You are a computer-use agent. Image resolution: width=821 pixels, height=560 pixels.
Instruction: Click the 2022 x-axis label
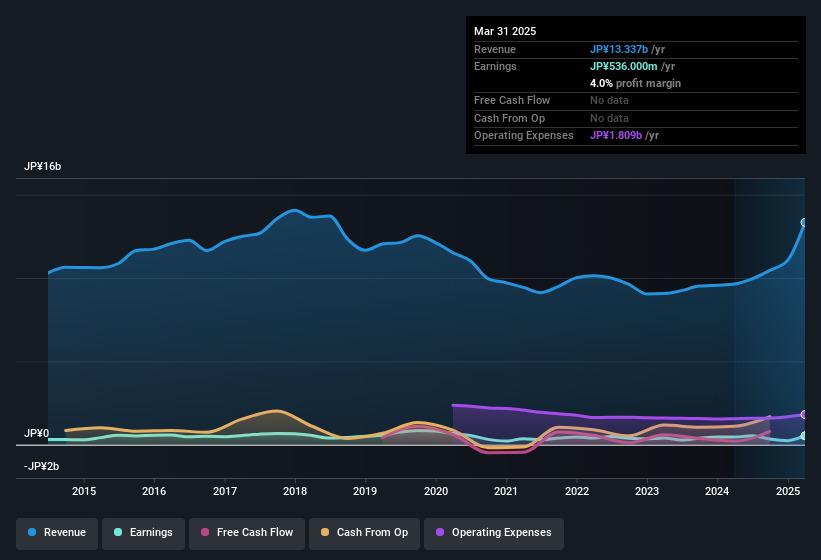(577, 491)
